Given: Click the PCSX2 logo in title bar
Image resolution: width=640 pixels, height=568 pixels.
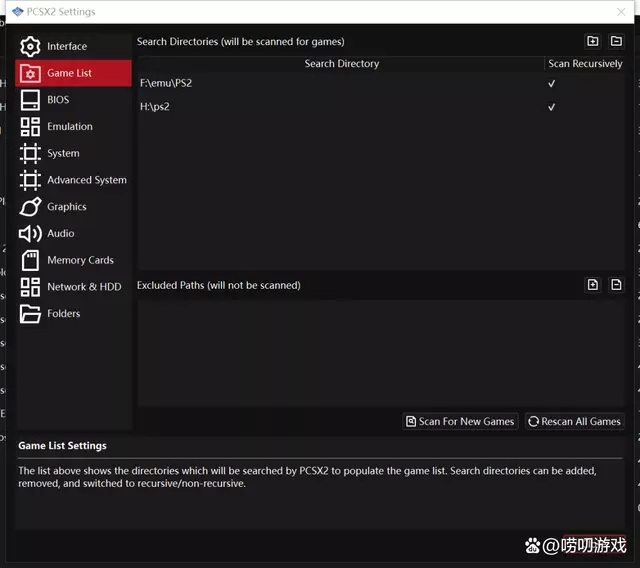Looking at the screenshot, I should [18, 12].
